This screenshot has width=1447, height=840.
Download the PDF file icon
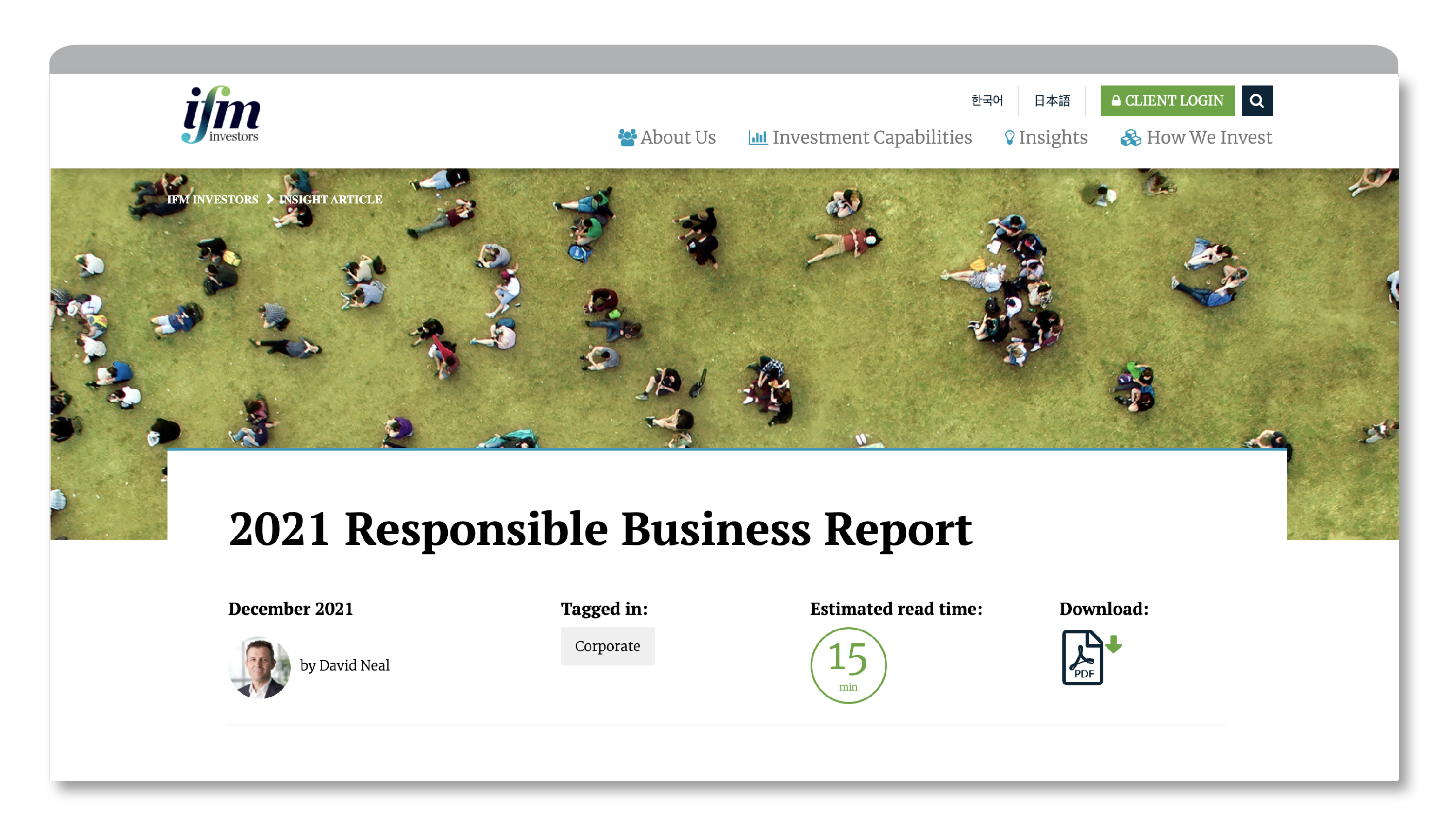[x=1091, y=658]
